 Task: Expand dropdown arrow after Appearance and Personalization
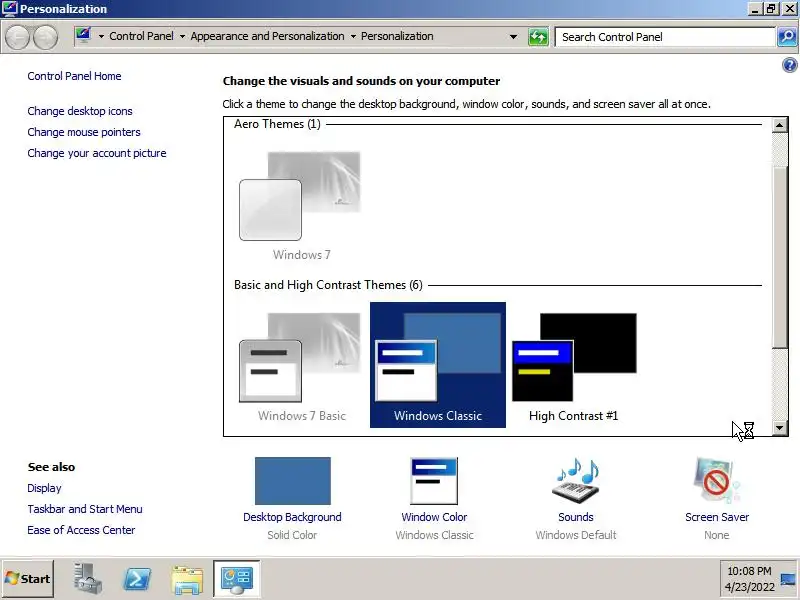tap(353, 37)
